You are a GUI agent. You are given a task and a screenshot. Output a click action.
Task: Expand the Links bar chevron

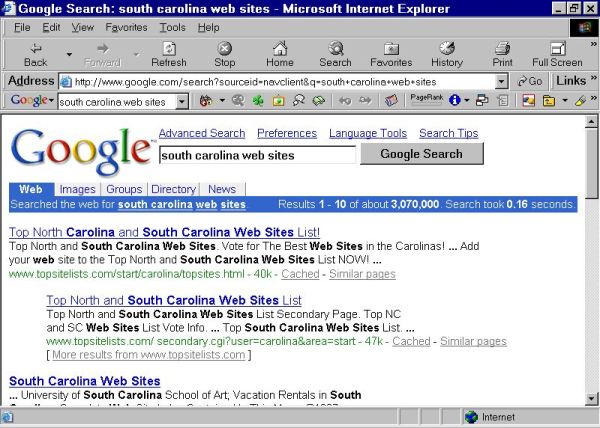tap(593, 78)
